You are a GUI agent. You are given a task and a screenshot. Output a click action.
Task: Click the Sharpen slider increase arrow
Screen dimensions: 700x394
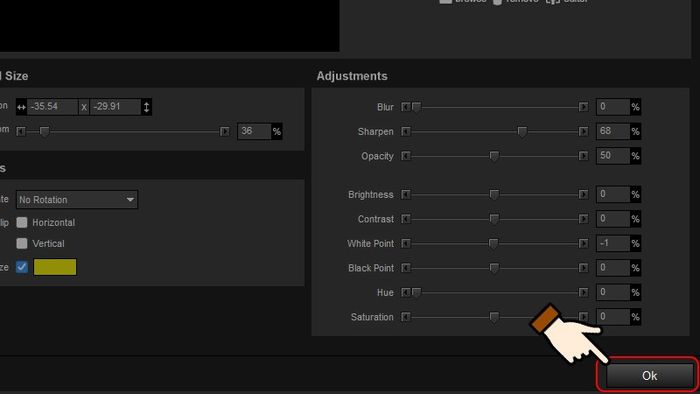point(583,132)
